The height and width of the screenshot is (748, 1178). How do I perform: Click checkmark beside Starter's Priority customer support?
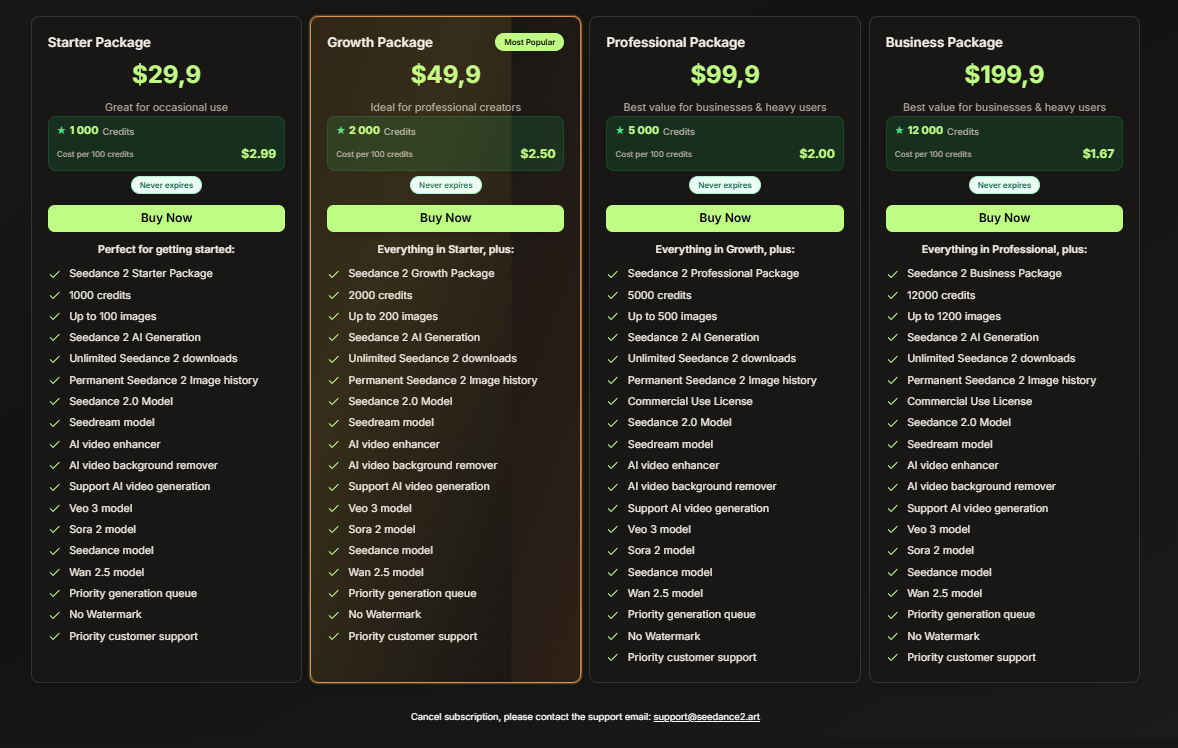pyautogui.click(x=54, y=636)
